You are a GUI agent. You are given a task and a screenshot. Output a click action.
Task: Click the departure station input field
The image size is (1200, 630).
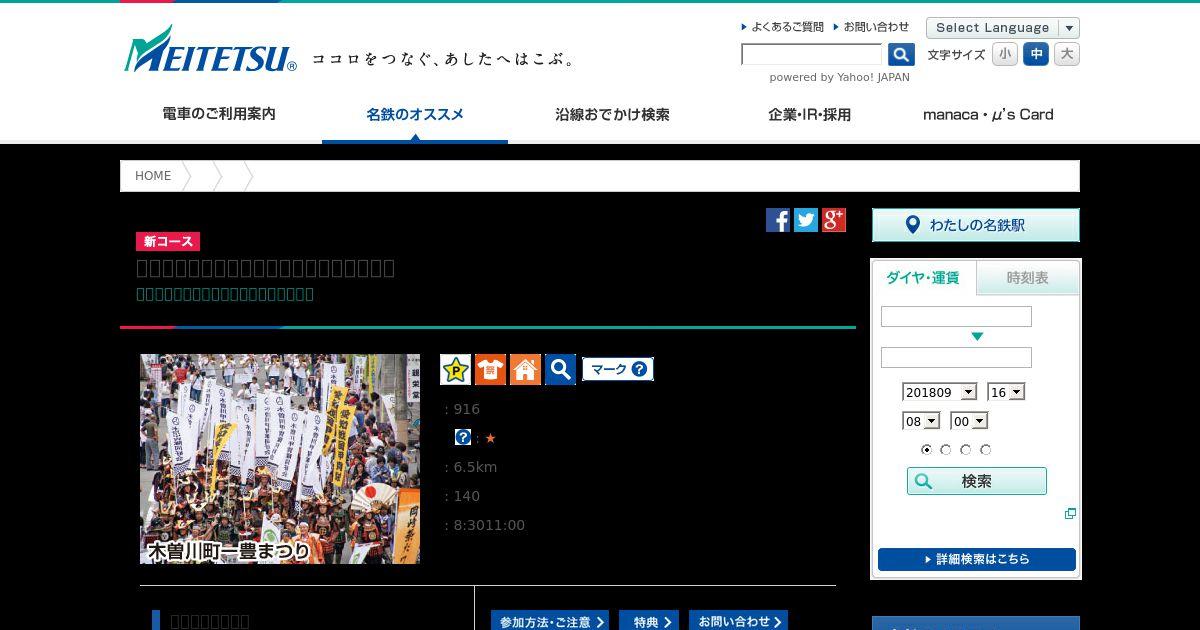(956, 317)
